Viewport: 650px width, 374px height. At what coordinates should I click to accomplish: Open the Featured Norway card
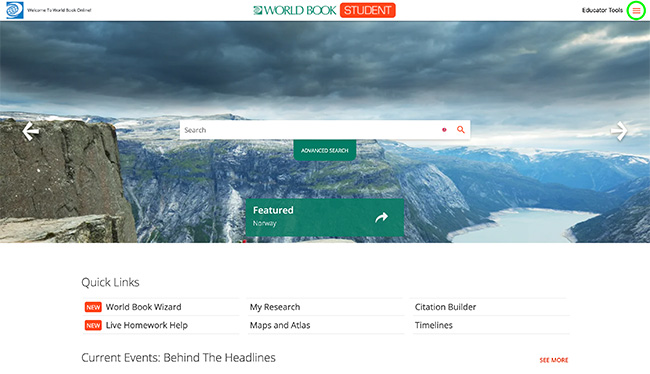click(325, 217)
